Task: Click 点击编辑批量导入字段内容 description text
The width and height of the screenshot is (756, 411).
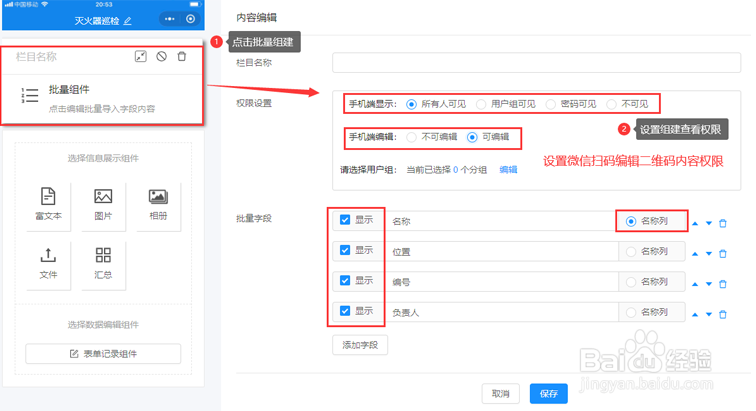Action: click(x=102, y=109)
